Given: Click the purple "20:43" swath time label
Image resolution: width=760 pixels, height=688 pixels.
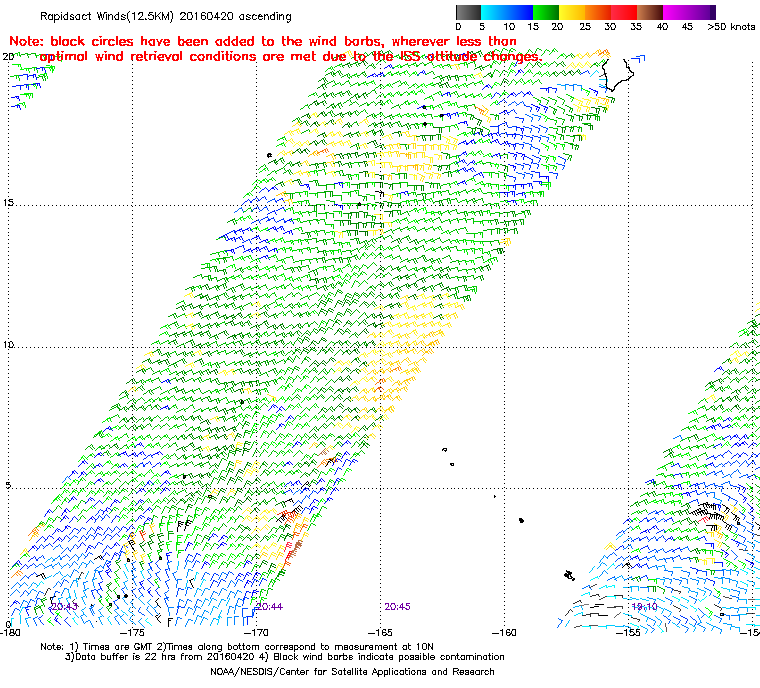Looking at the screenshot, I should (x=64, y=607).
